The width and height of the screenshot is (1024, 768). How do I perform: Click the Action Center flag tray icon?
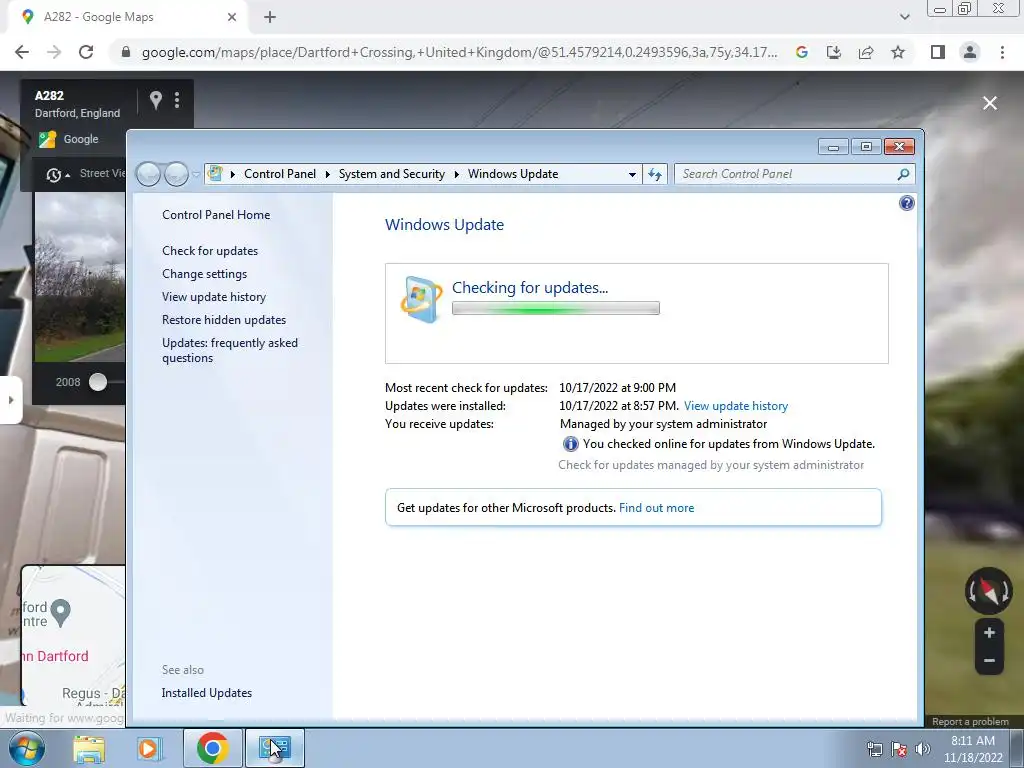tap(899, 748)
